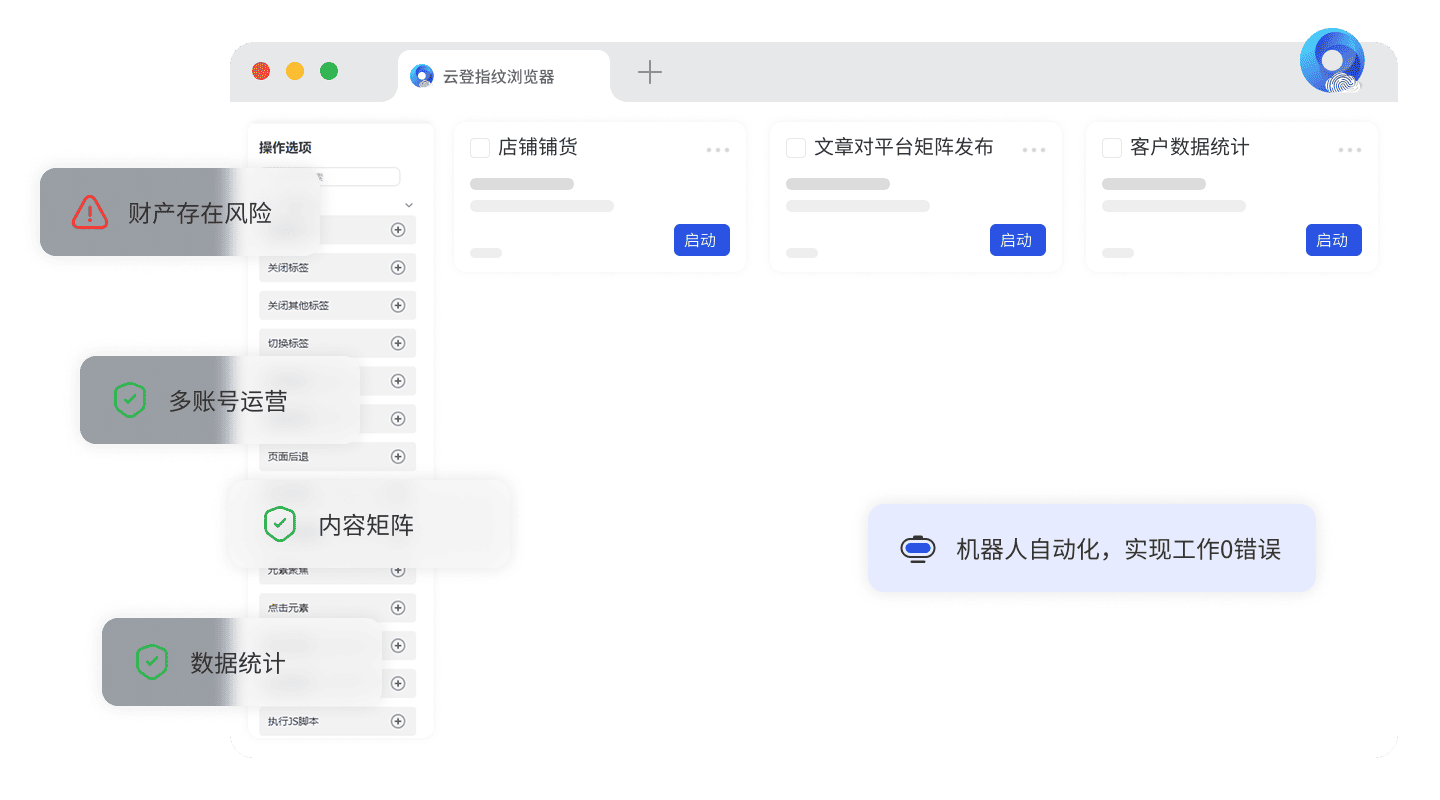Click the plus icon next to 关闭其他标签
This screenshot has height=800, width=1440.
(397, 306)
